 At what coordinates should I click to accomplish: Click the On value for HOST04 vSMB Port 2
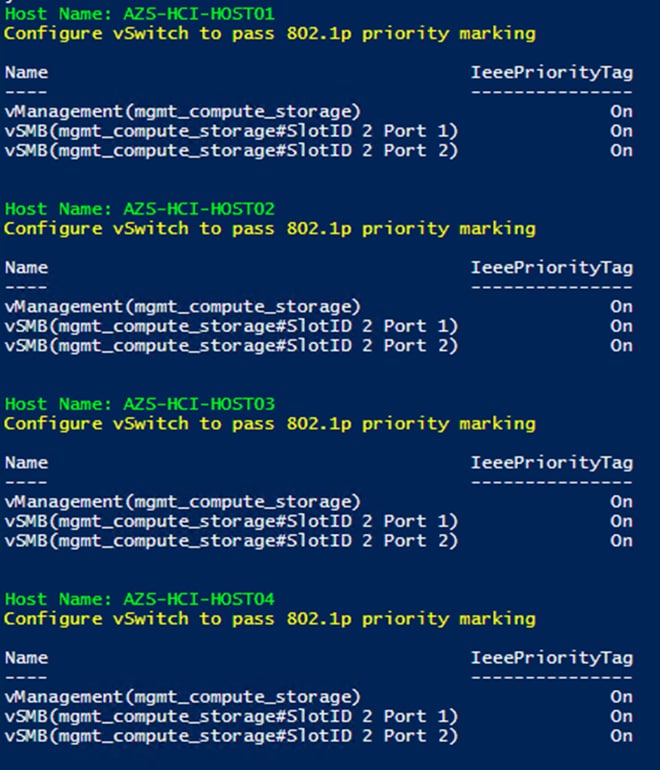(621, 736)
